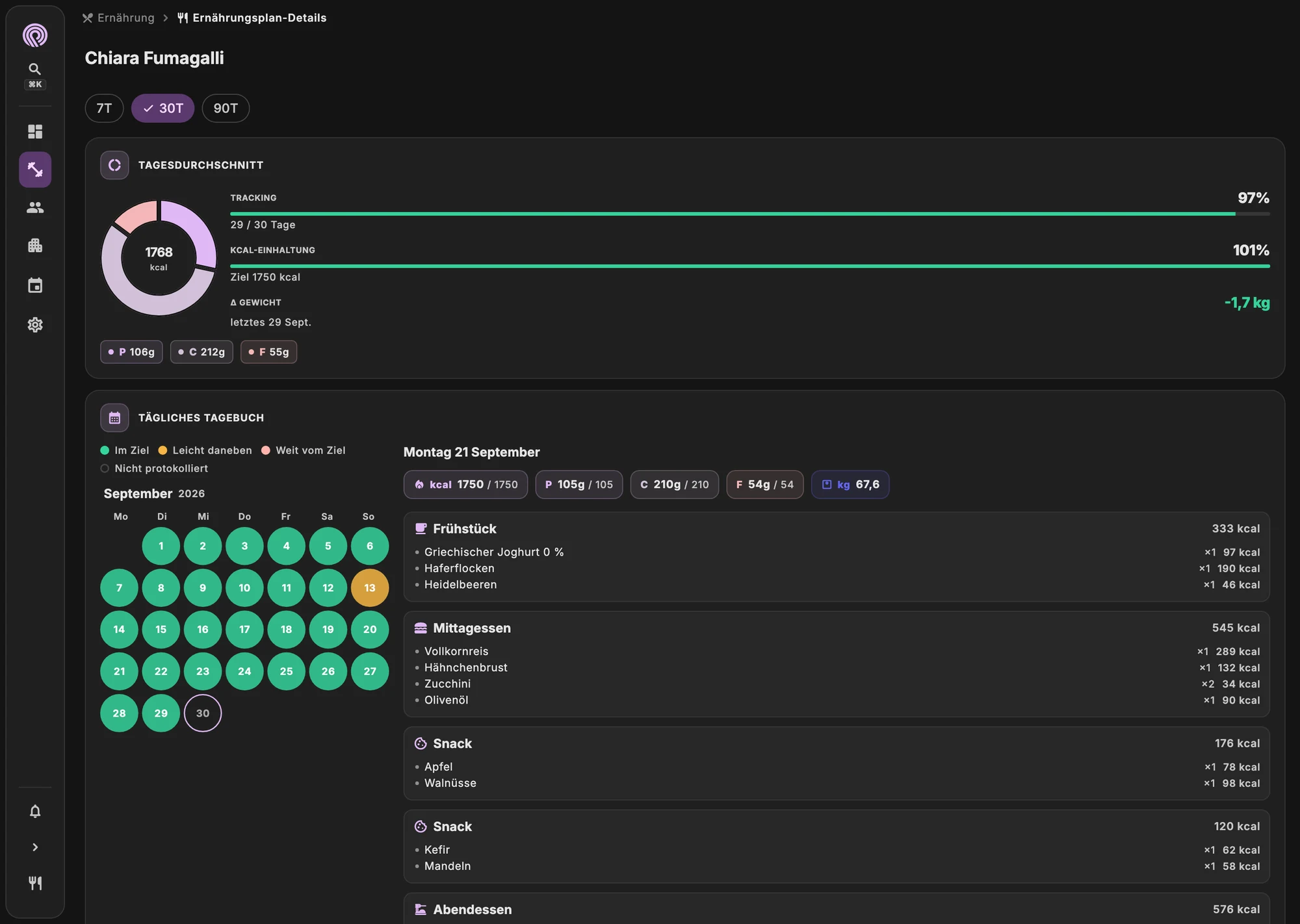Click the -1,7 kg weight change value
The width and height of the screenshot is (1300, 924).
point(1247,303)
